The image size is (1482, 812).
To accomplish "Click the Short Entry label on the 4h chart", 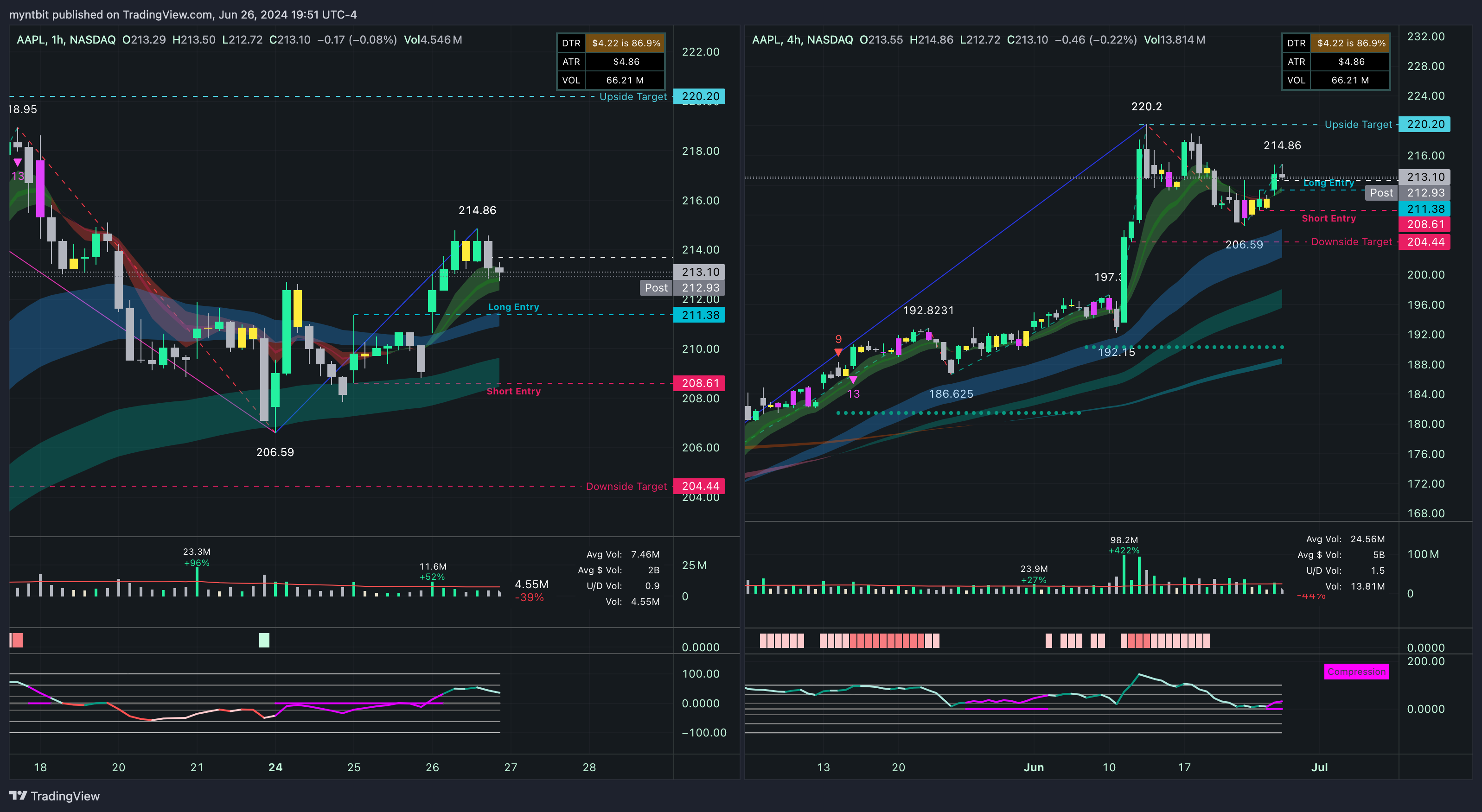I will pos(1329,219).
